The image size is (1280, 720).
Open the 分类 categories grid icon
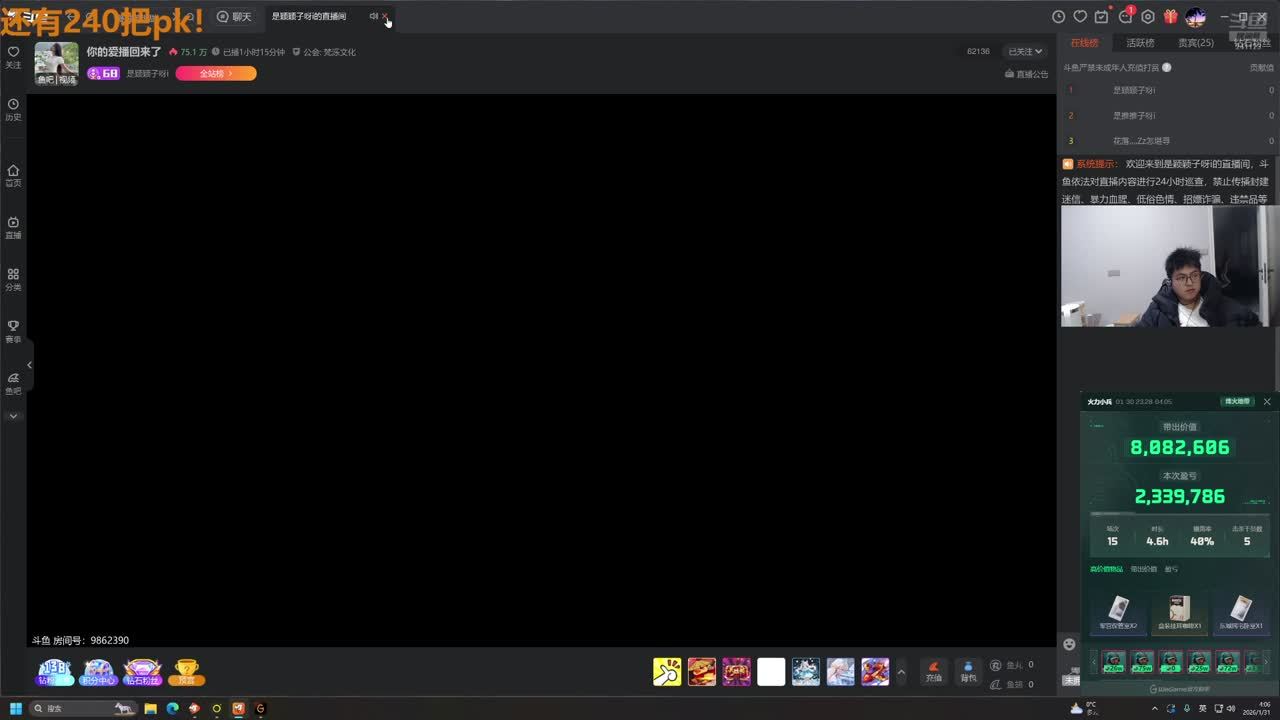tap(13, 278)
